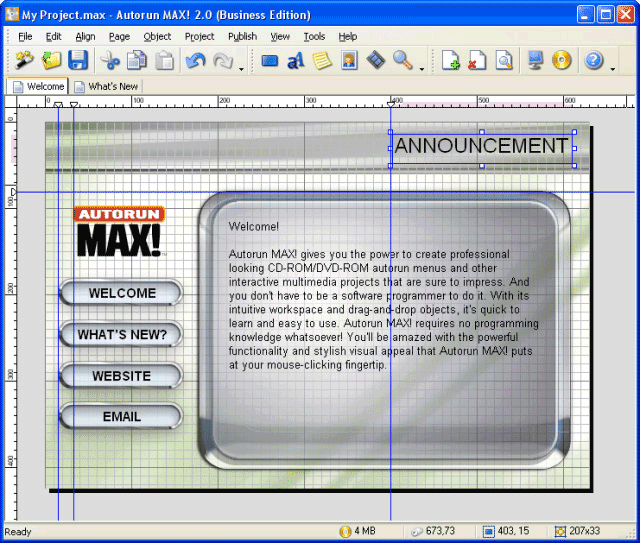640x543 pixels.
Task: Preview project monitor icon
Action: [x=535, y=60]
